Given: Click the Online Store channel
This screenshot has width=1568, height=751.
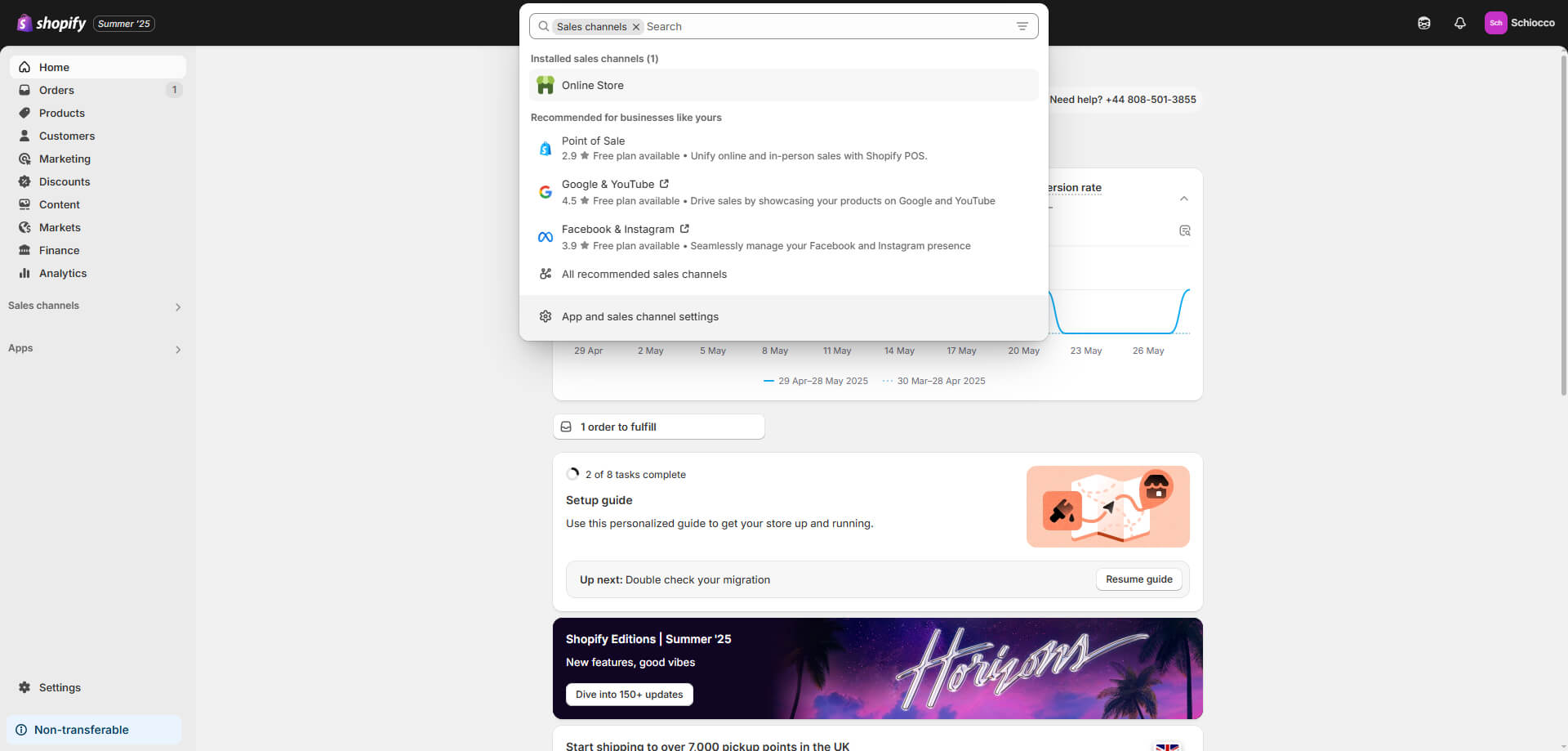Looking at the screenshot, I should click(592, 86).
